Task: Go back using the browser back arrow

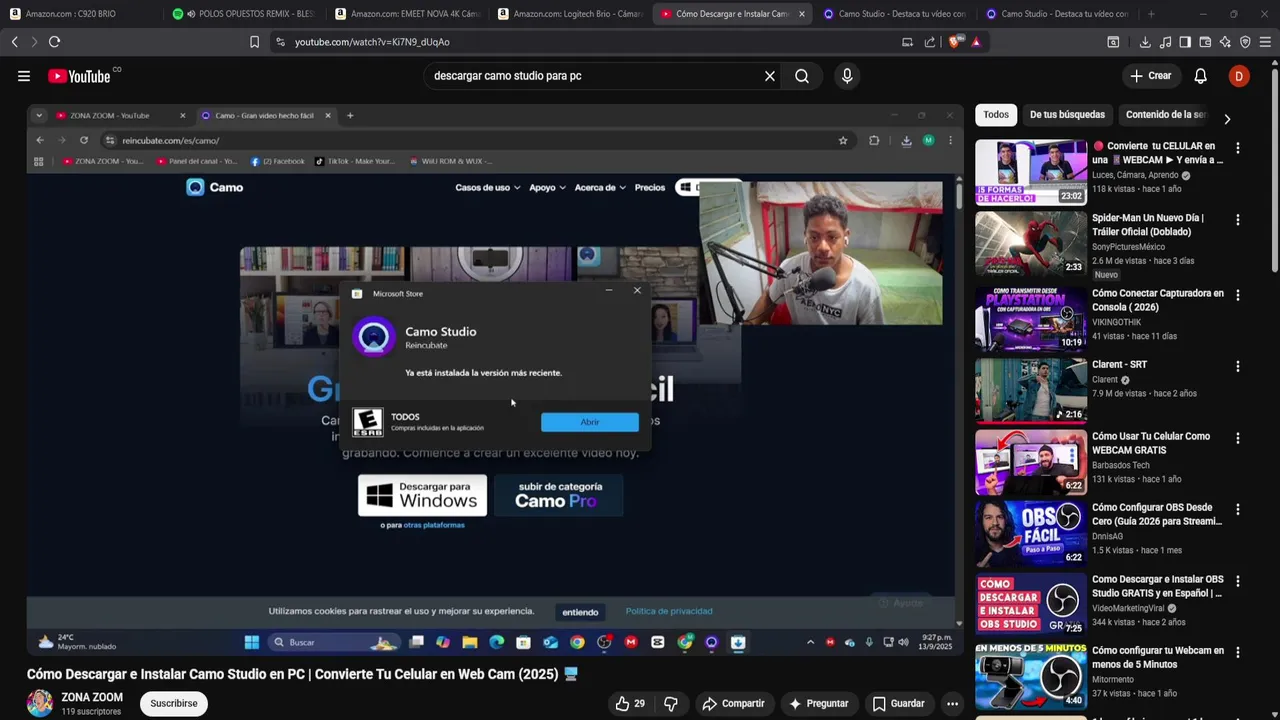Action: tap(14, 42)
